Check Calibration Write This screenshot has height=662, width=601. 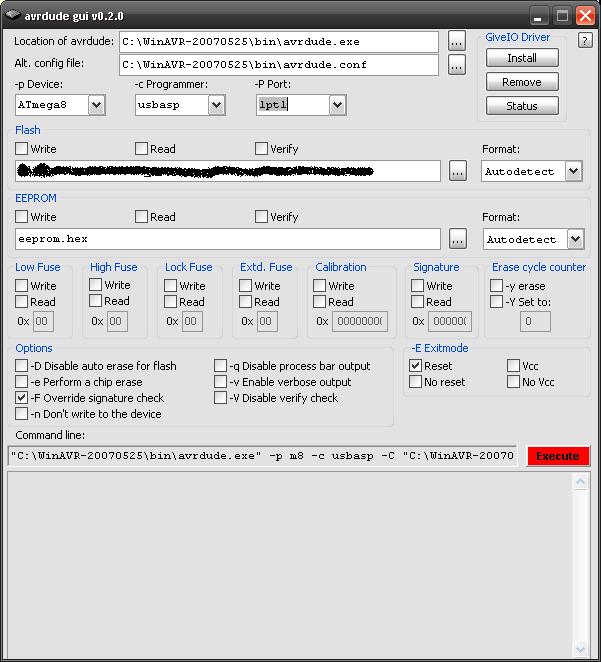[x=319, y=286]
